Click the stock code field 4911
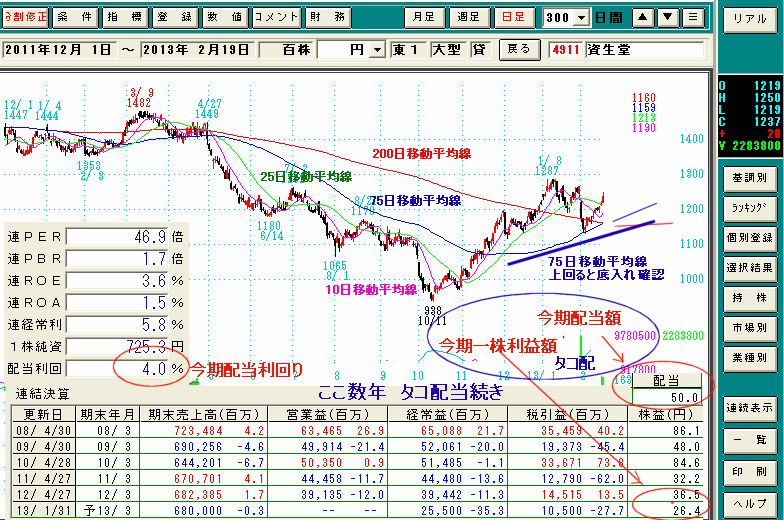The image size is (784, 520). (566, 50)
